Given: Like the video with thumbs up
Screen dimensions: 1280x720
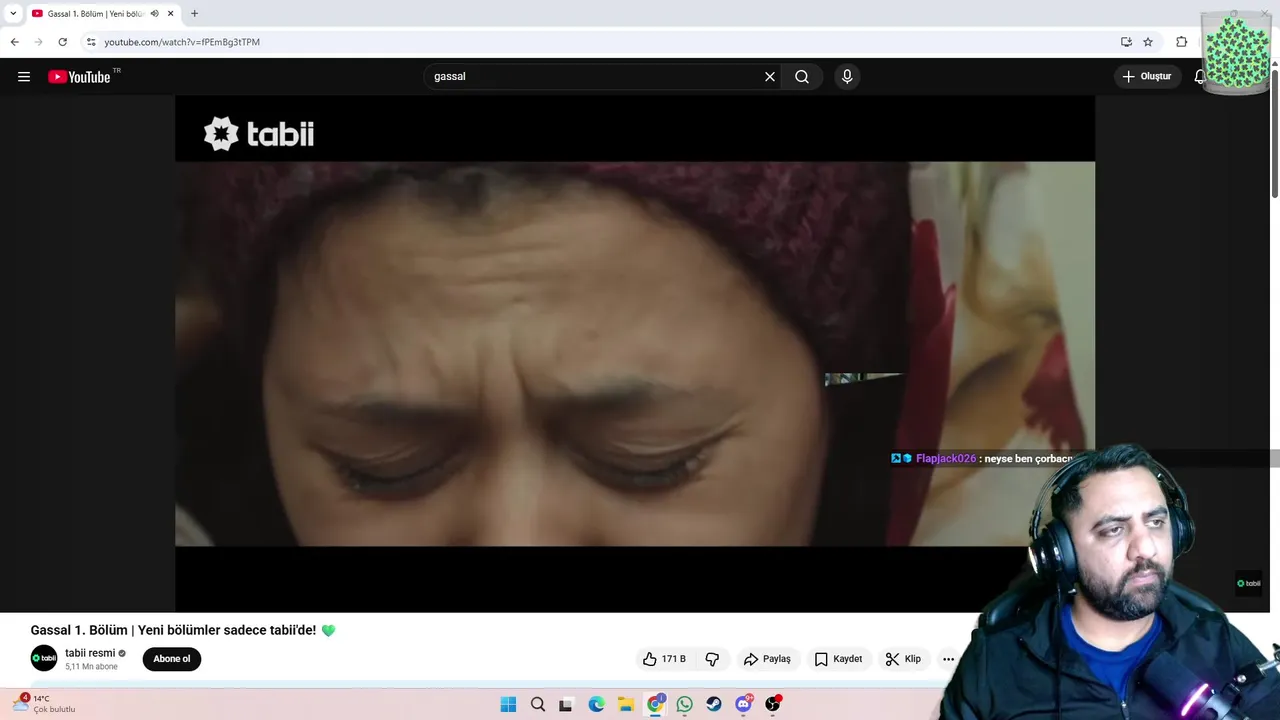Looking at the screenshot, I should [x=664, y=659].
